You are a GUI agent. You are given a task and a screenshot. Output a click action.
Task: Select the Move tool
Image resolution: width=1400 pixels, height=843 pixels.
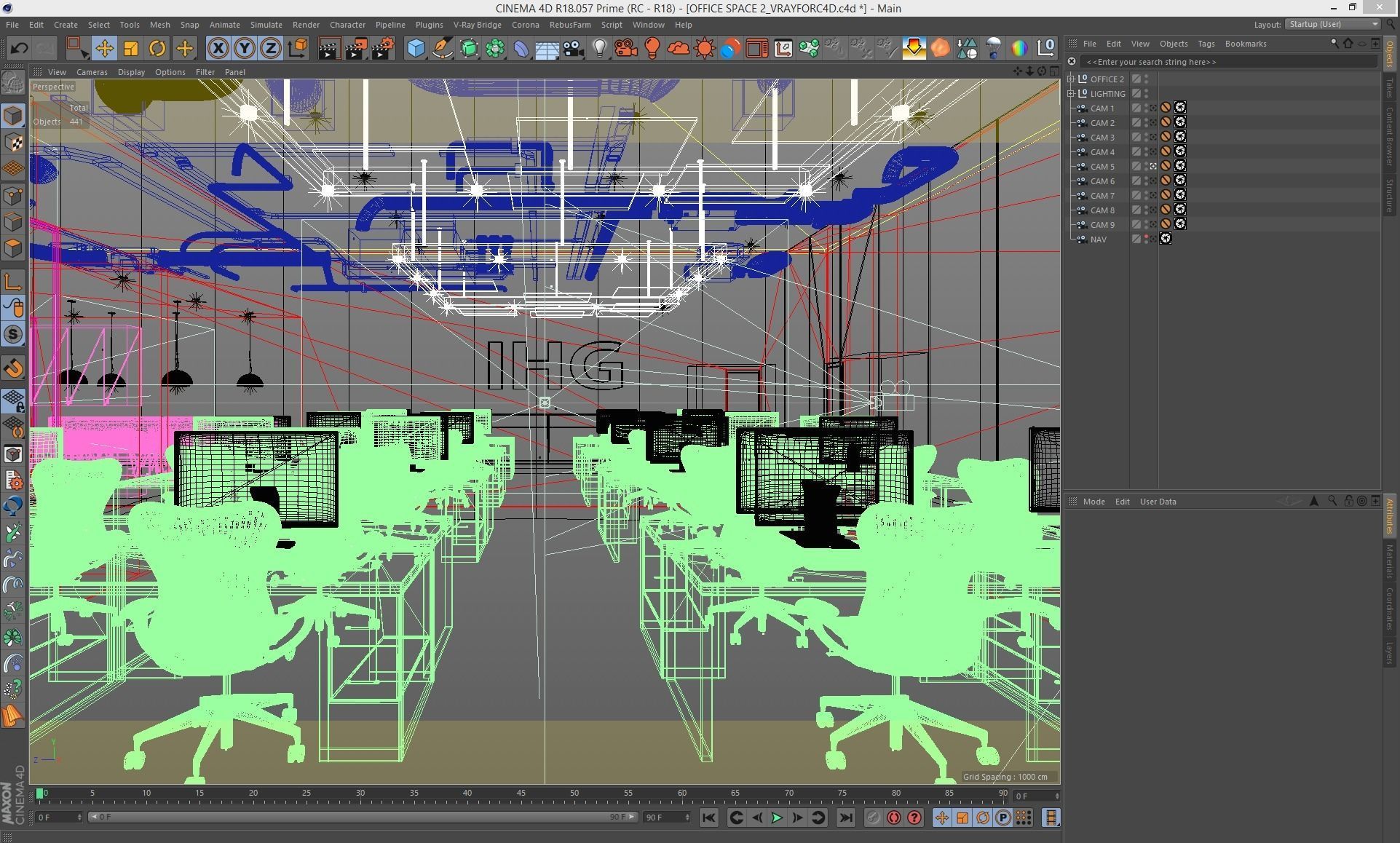[104, 49]
